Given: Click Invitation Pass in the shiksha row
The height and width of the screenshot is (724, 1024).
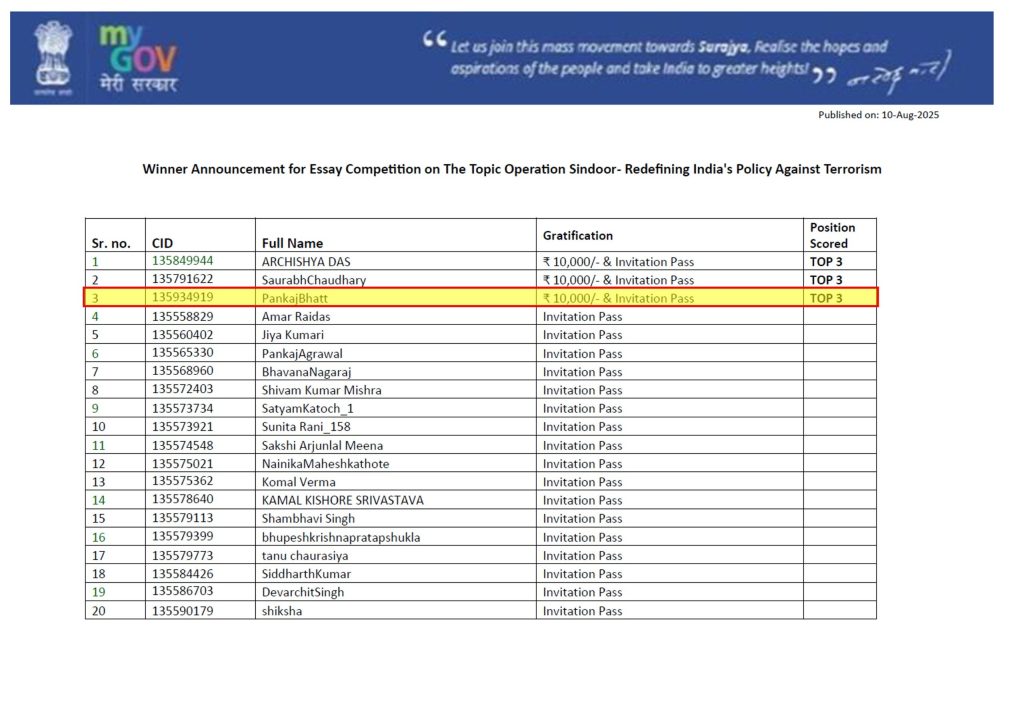Looking at the screenshot, I should tap(583, 612).
